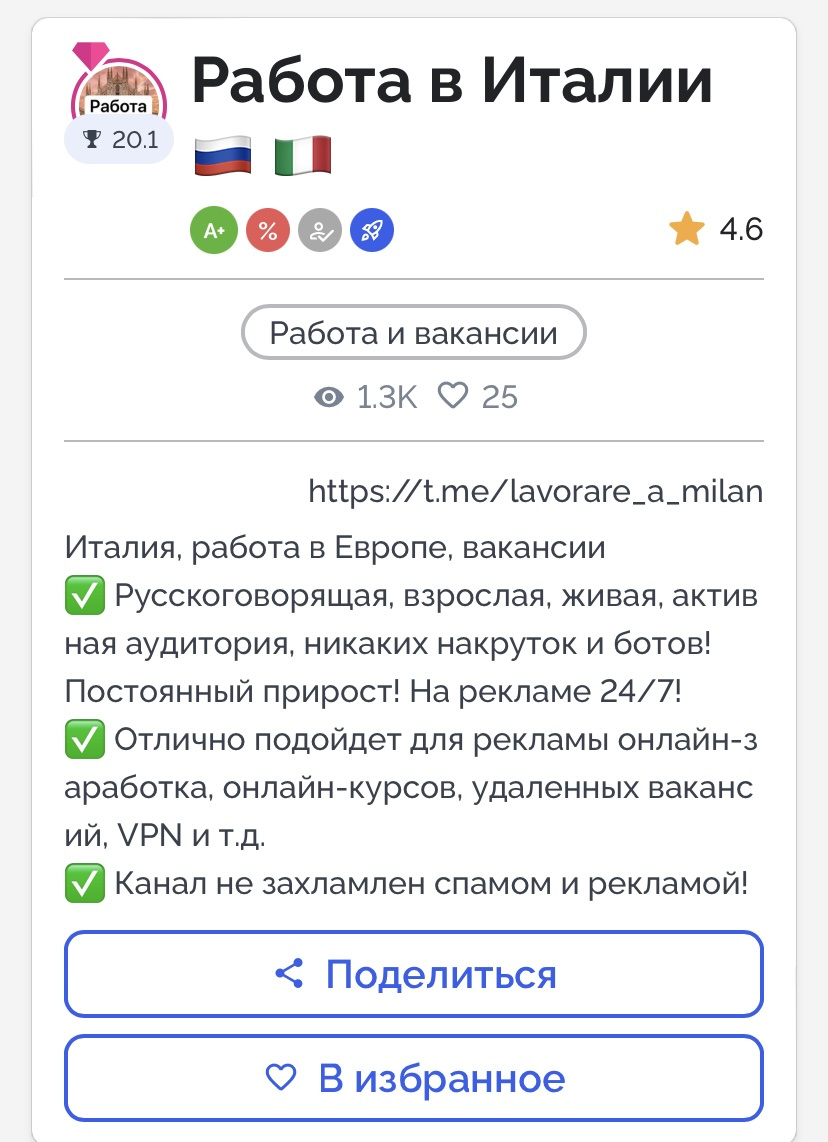Click the blue rocket badge icon
The width and height of the screenshot is (828, 1142).
372,231
